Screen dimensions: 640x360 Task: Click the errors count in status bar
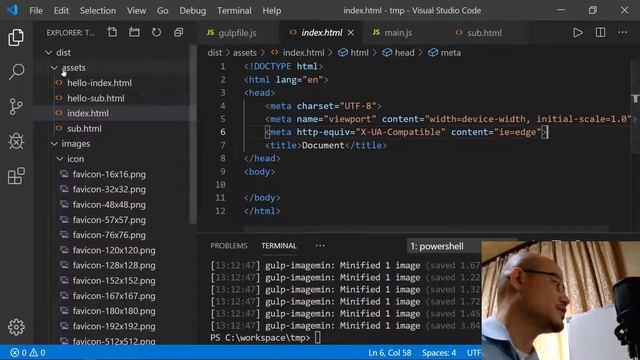19,352
